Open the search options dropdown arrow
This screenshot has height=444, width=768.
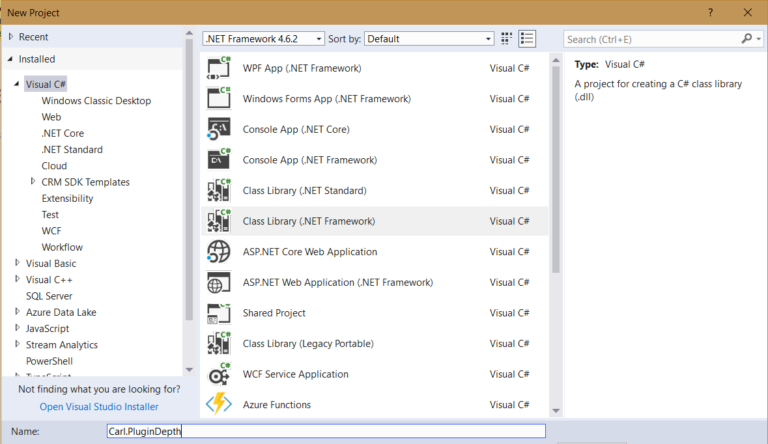(x=759, y=39)
